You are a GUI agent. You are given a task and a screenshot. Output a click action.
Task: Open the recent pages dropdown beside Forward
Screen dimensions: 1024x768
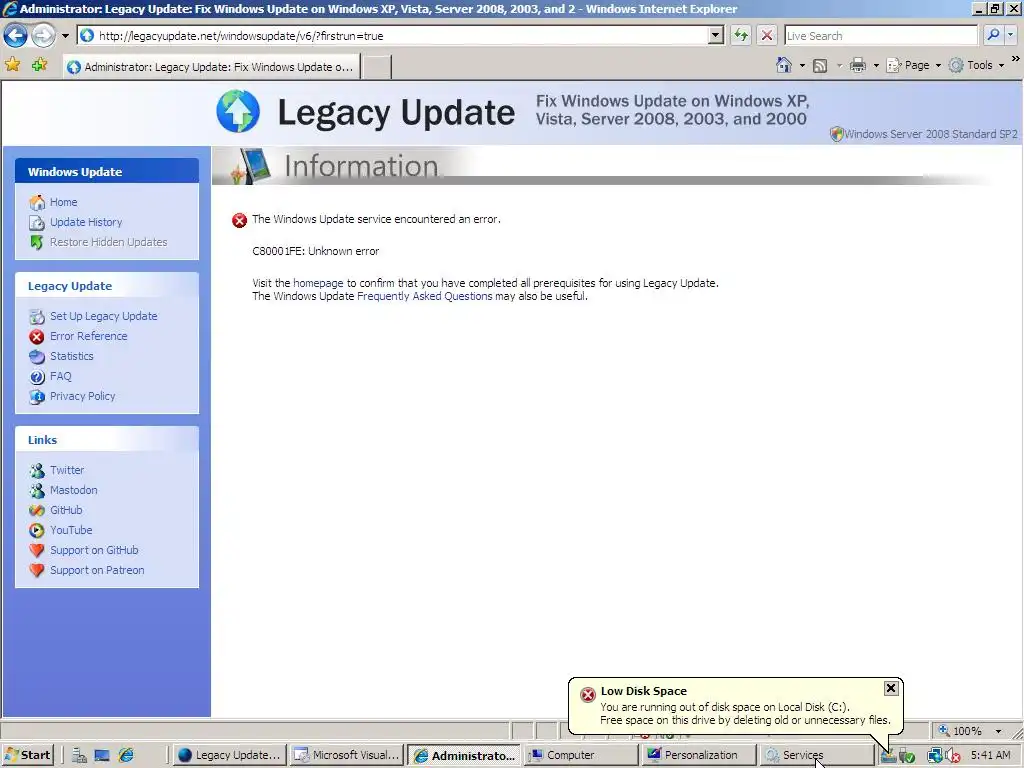click(65, 36)
